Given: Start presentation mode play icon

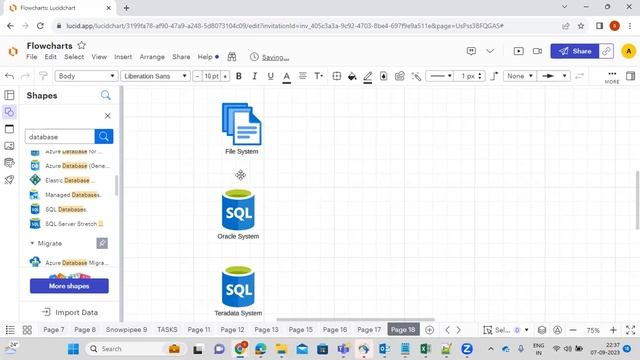Looking at the screenshot, I should (x=518, y=51).
